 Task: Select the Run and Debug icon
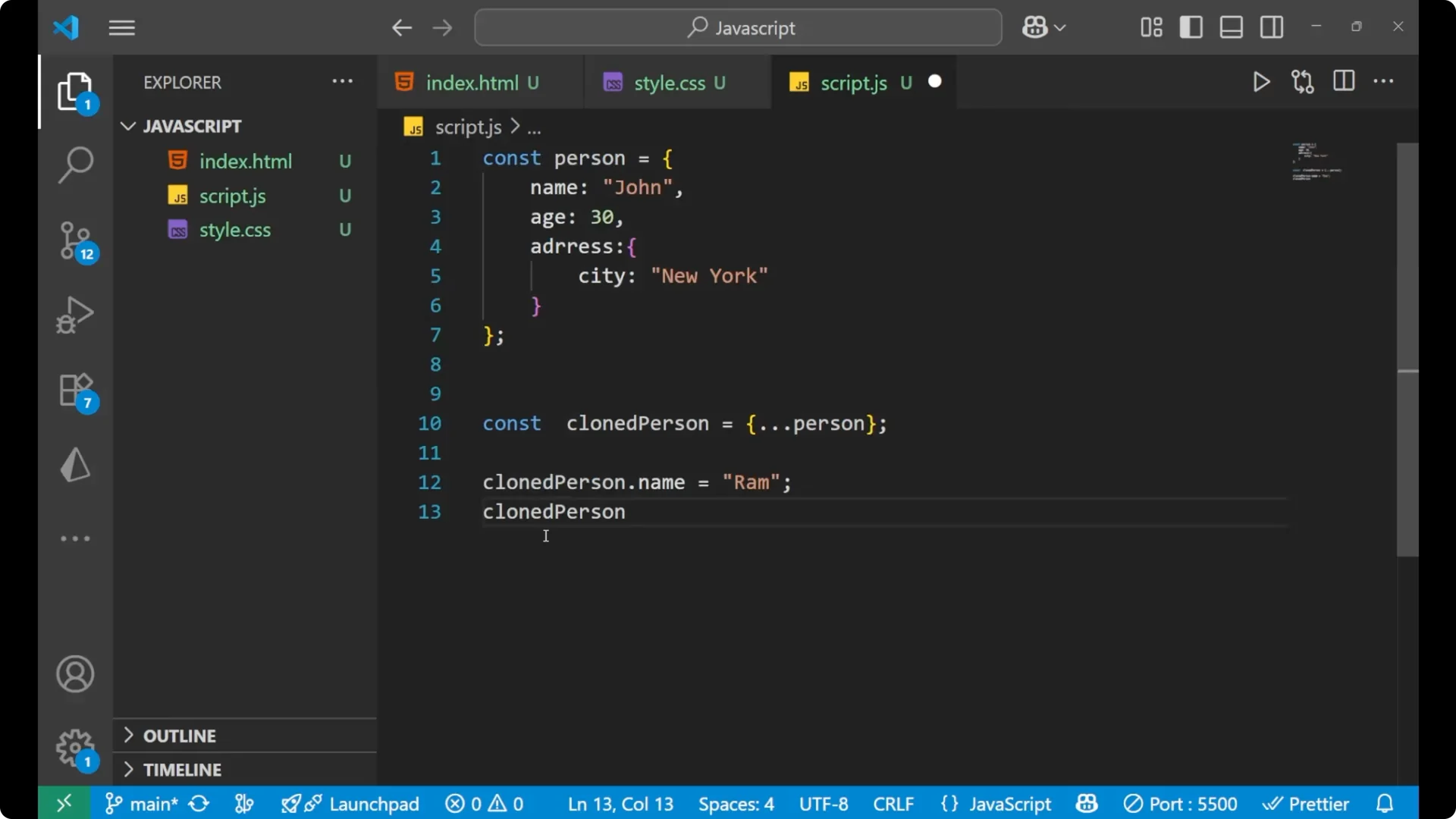pos(75,315)
